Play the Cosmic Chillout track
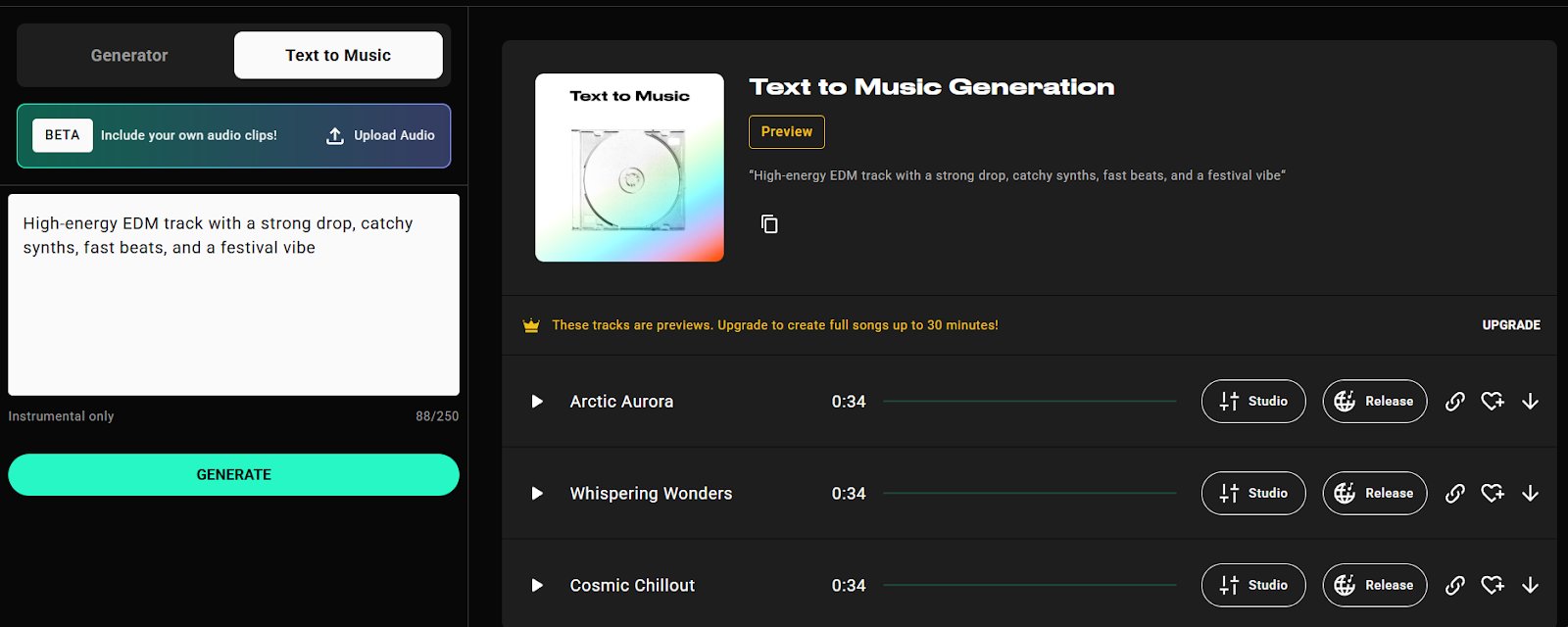Image resolution: width=1568 pixels, height=627 pixels. coord(537,586)
